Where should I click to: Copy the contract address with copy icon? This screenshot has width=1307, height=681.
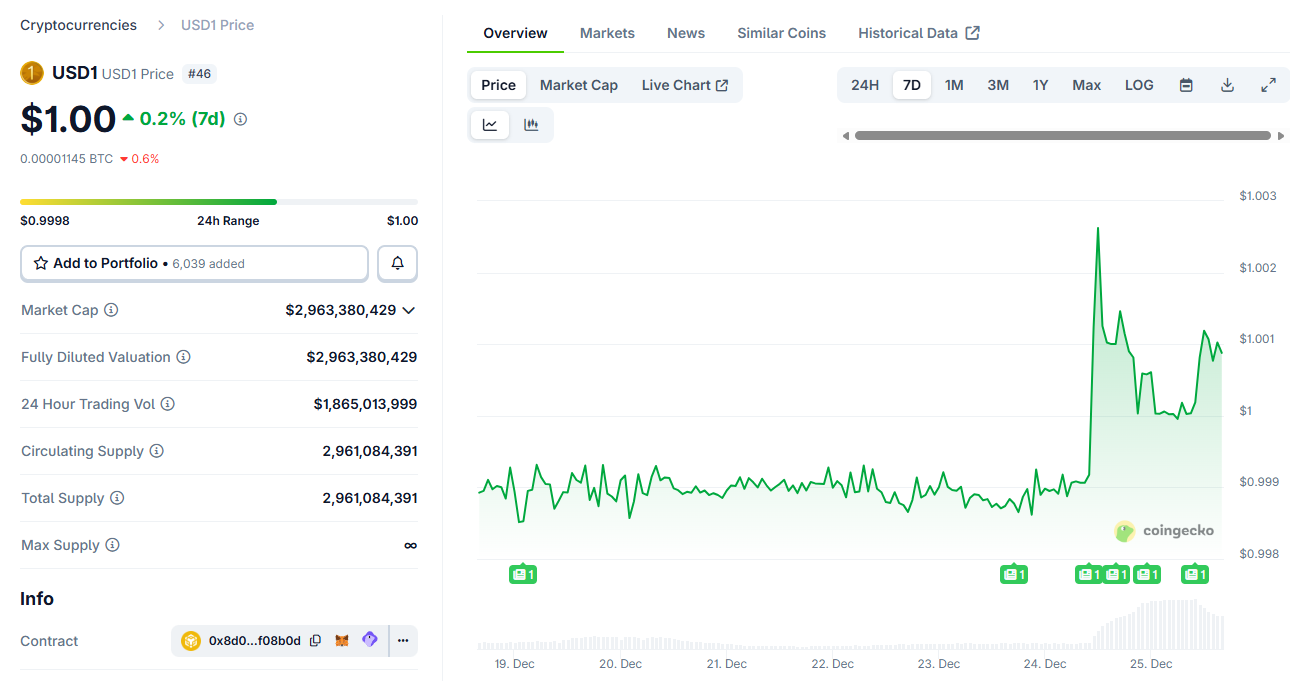pos(315,640)
